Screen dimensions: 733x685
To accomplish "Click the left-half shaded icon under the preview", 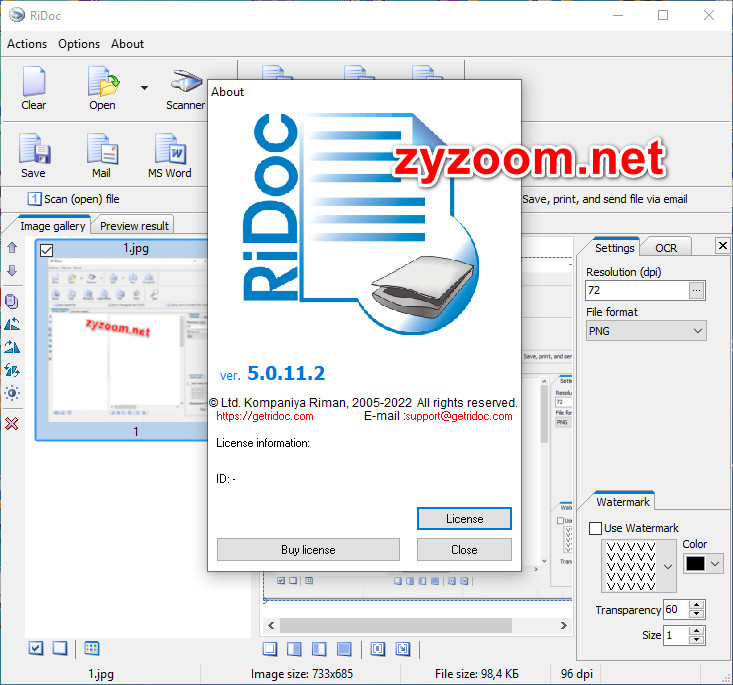I will tap(319, 649).
